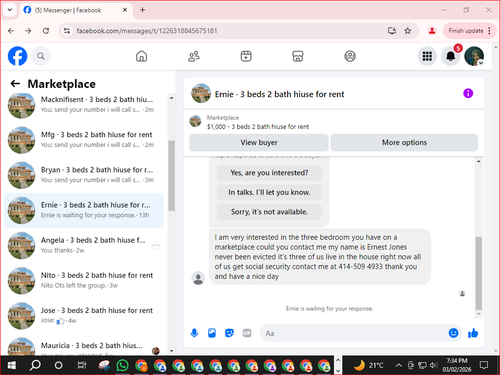Click Ernie's chat header title

279,94
